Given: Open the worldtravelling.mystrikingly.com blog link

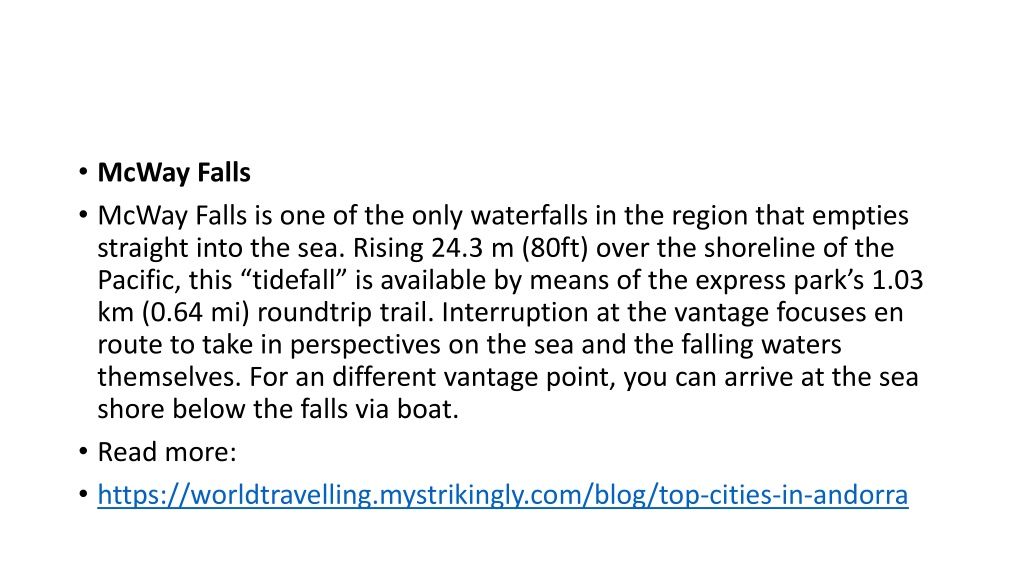Looking at the screenshot, I should (502, 495).
